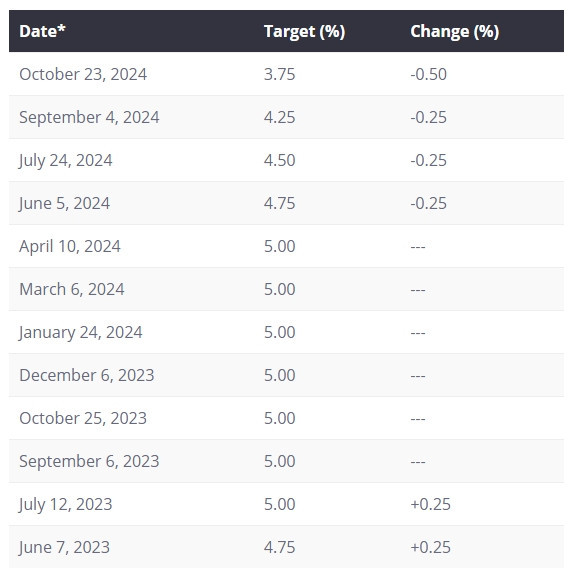577x568 pixels.
Task: Select the June 5, 2024 date cell
Action: coord(65,203)
